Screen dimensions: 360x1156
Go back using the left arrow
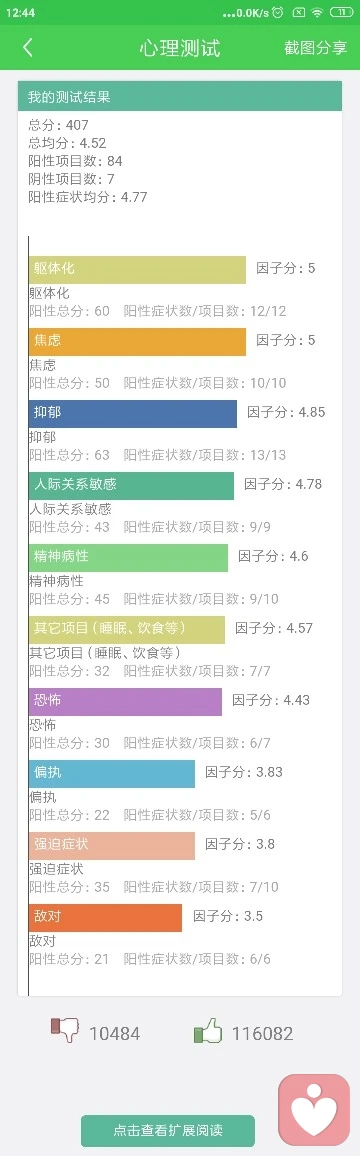(x=28, y=48)
